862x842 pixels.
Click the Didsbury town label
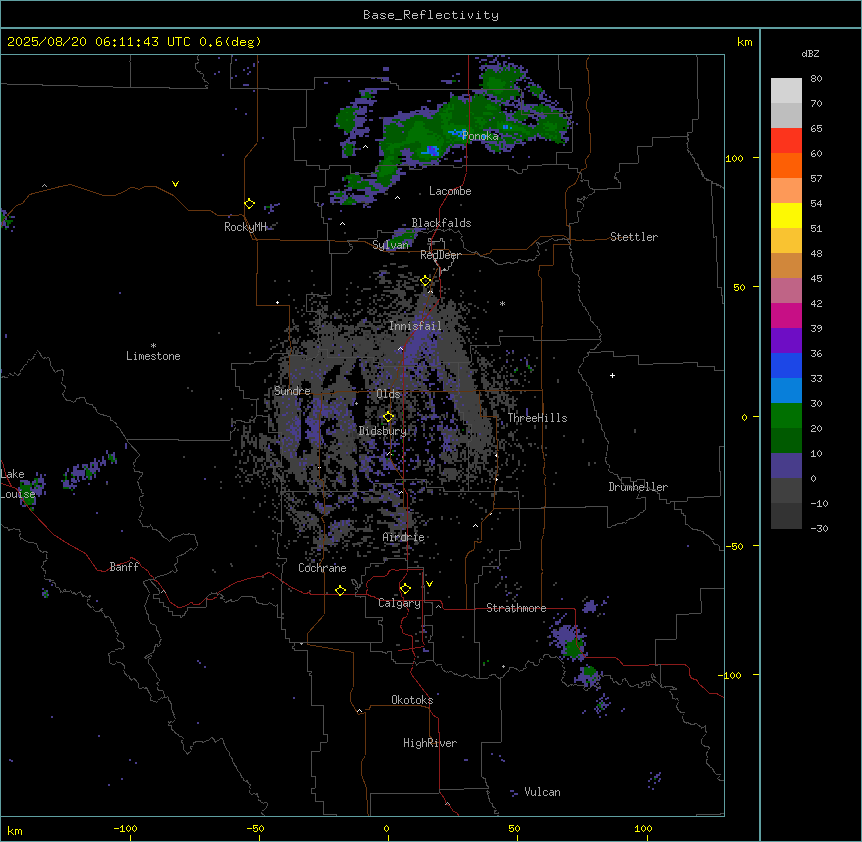[x=383, y=431]
